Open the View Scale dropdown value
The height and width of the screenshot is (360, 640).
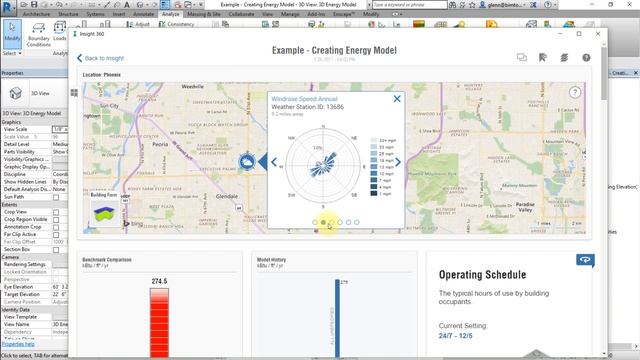pyautogui.click(x=60, y=129)
